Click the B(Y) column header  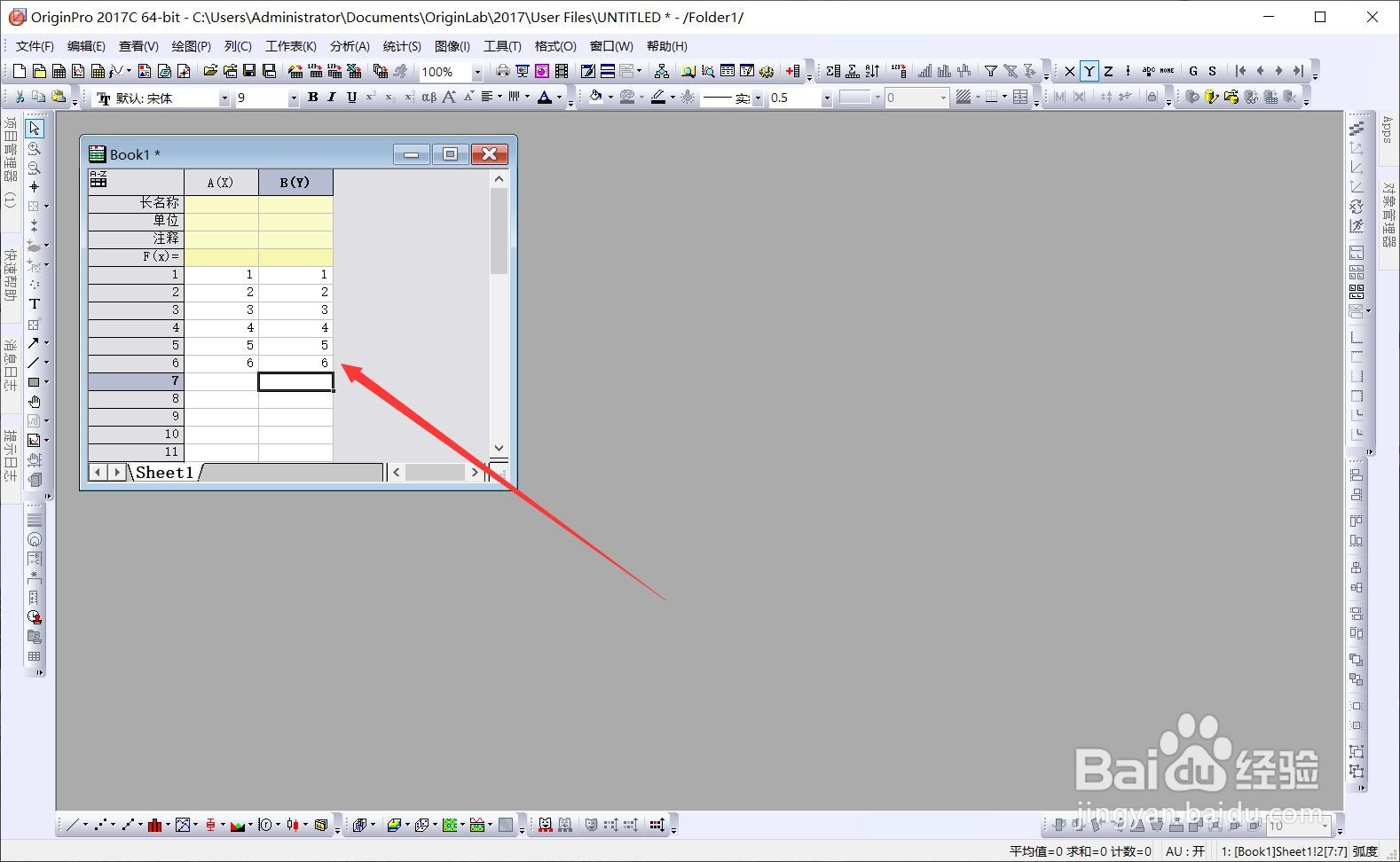295,182
